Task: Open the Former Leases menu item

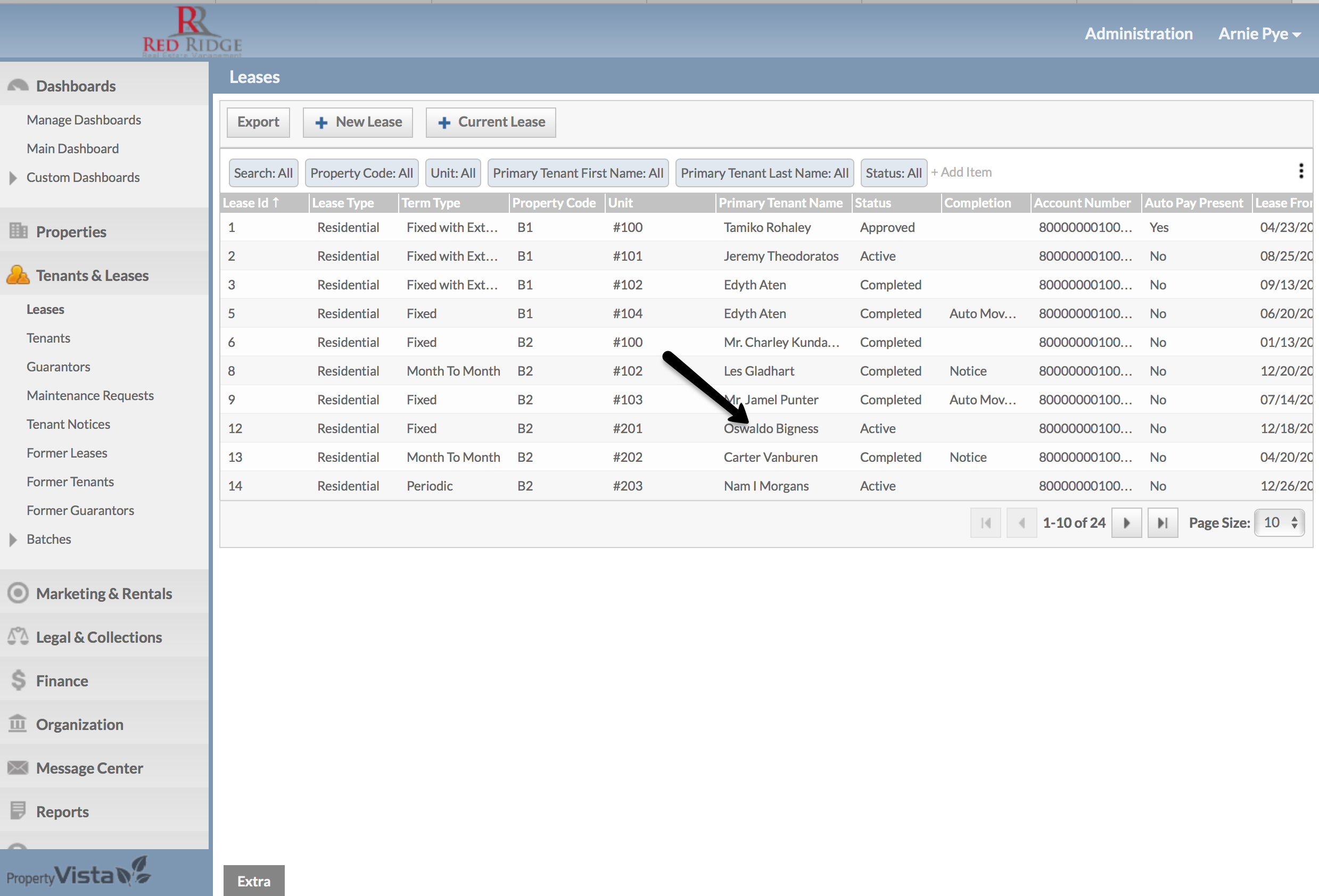Action: 67,453
